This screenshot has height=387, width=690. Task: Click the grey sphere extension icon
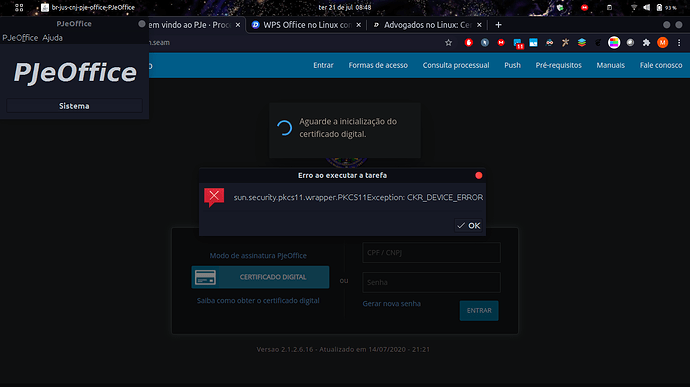pos(630,43)
